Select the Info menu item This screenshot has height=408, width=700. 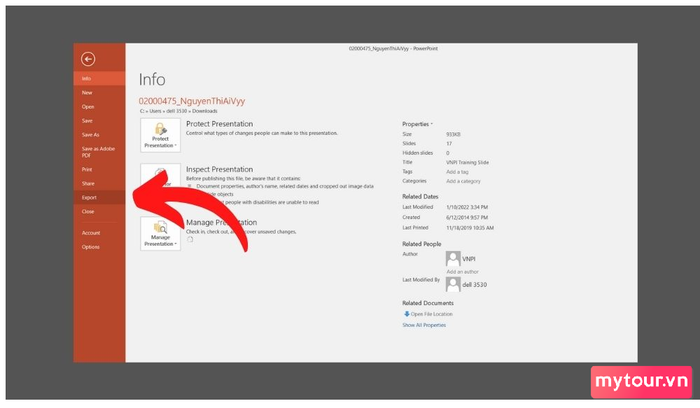[x=99, y=78]
